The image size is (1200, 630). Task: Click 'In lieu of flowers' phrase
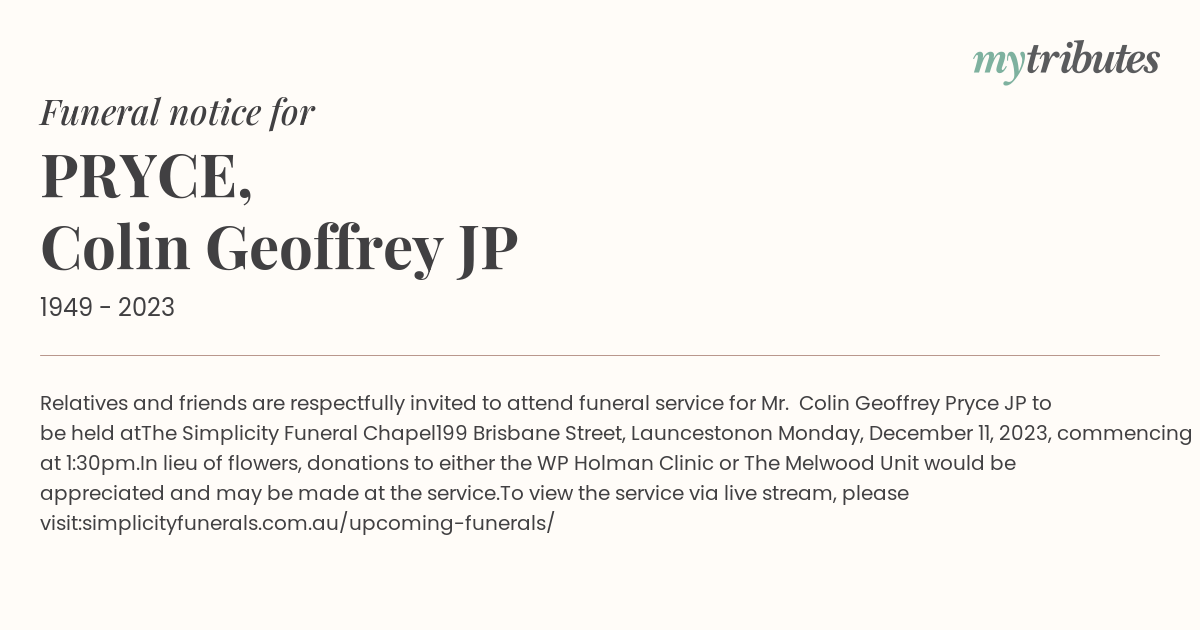(221, 463)
